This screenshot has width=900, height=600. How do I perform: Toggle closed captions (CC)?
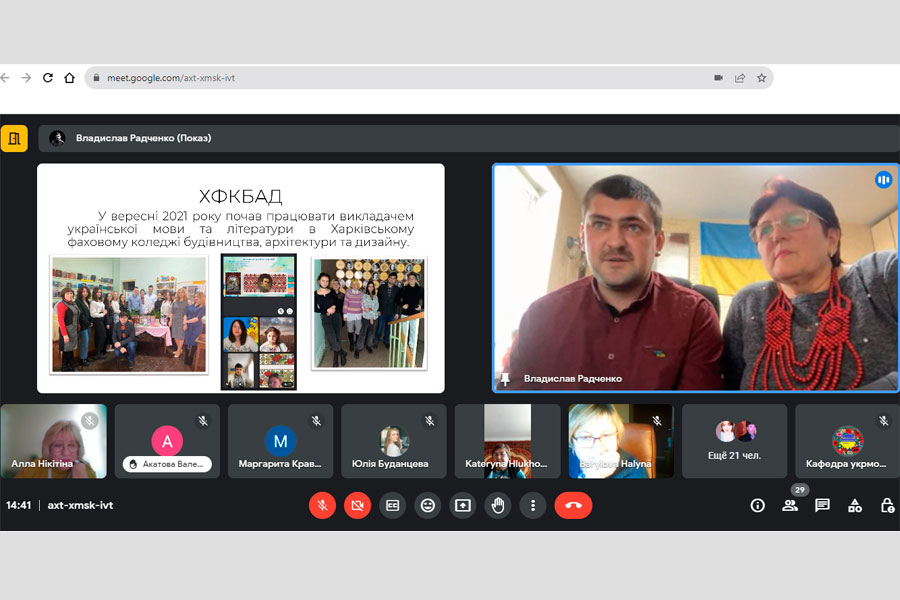[x=393, y=505]
